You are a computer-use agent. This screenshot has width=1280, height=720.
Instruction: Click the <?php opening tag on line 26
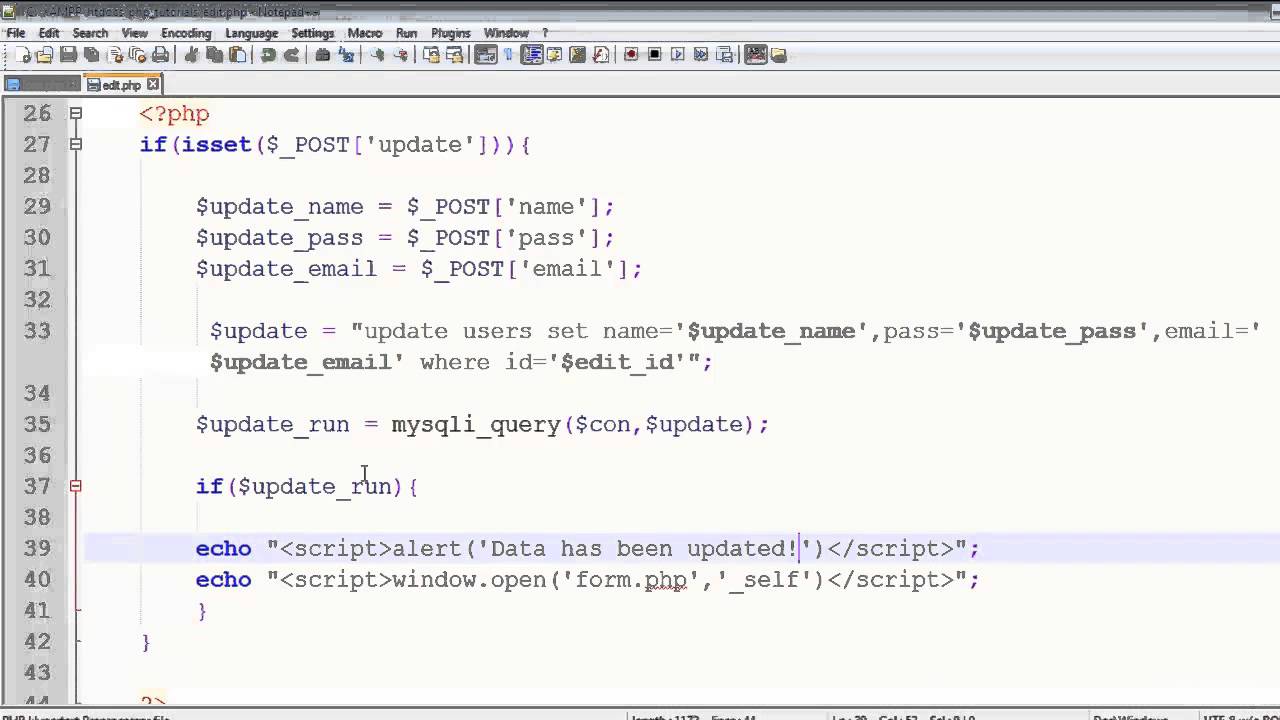pos(174,114)
